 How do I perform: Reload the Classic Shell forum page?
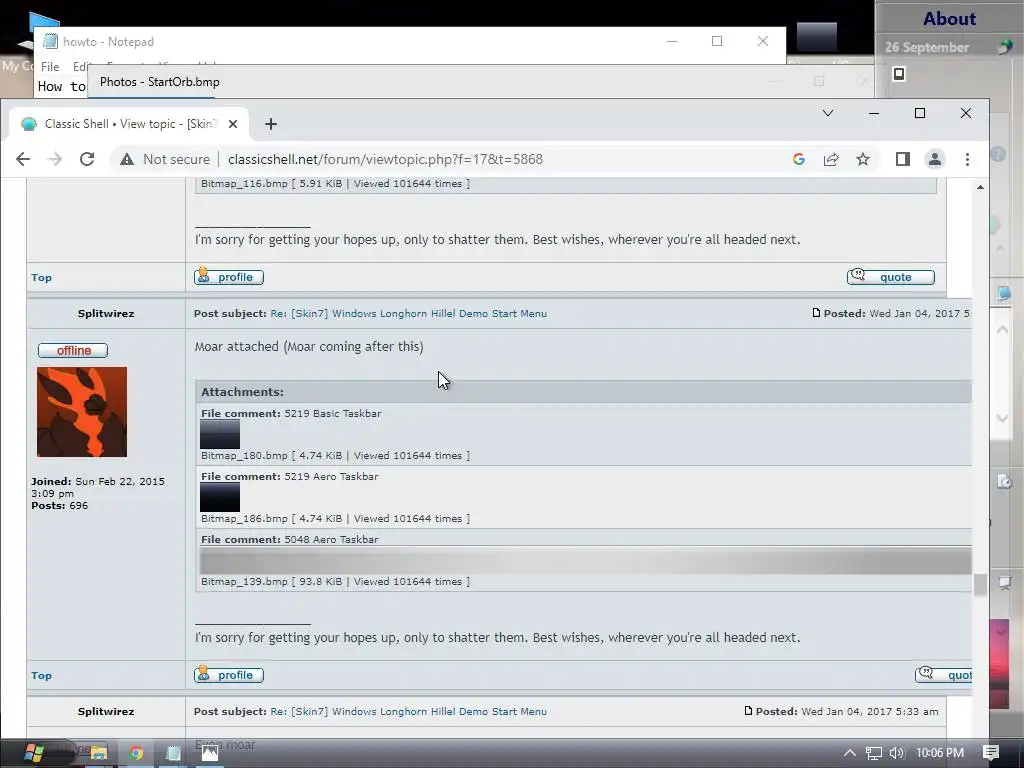(x=87, y=159)
